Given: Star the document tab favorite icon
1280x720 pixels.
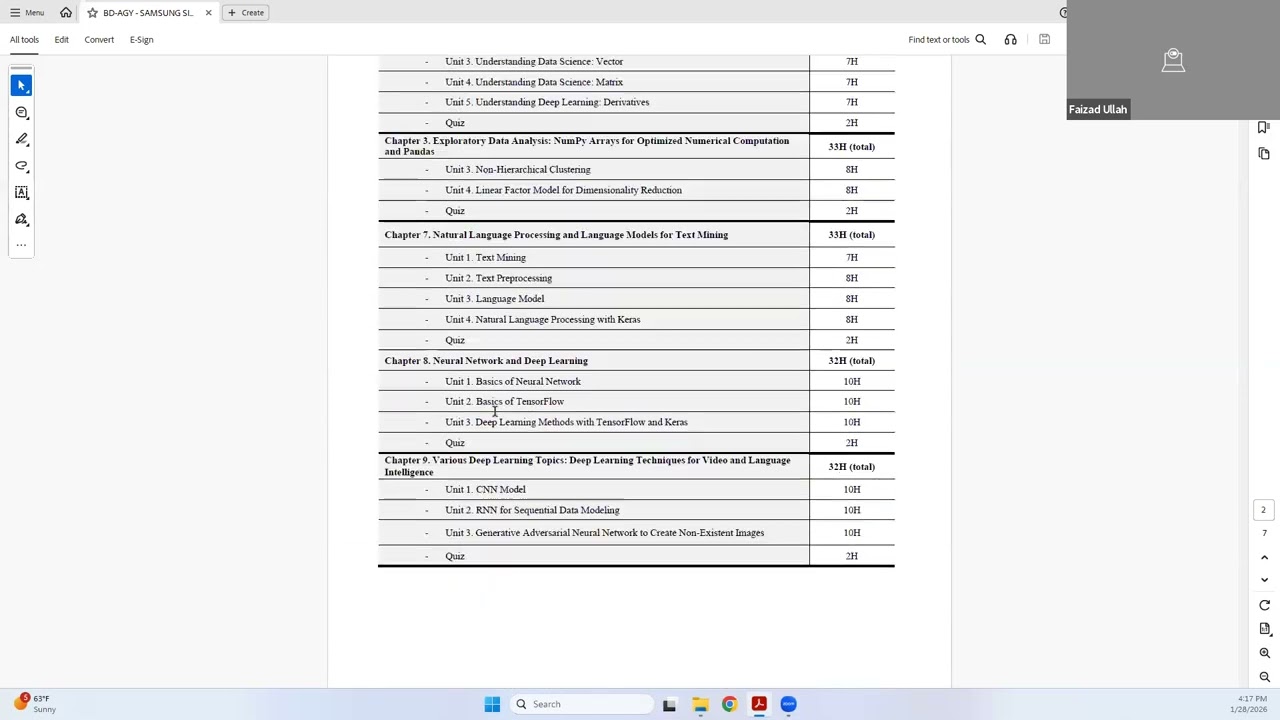Looking at the screenshot, I should pyautogui.click(x=92, y=13).
